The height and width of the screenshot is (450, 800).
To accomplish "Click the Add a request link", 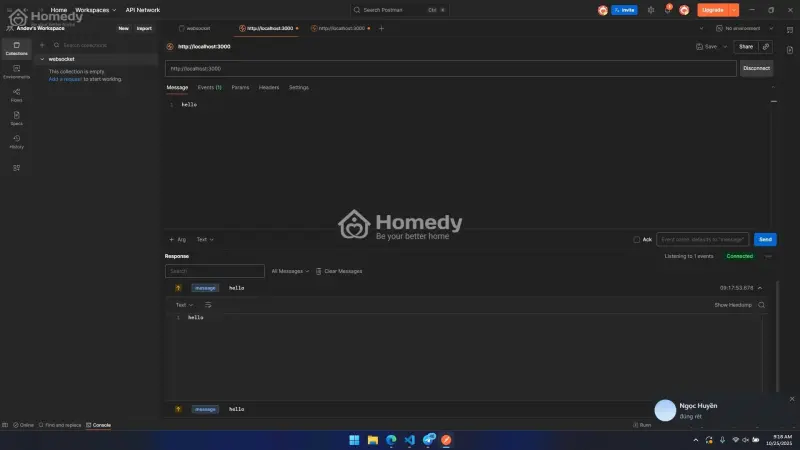I will click(65, 80).
